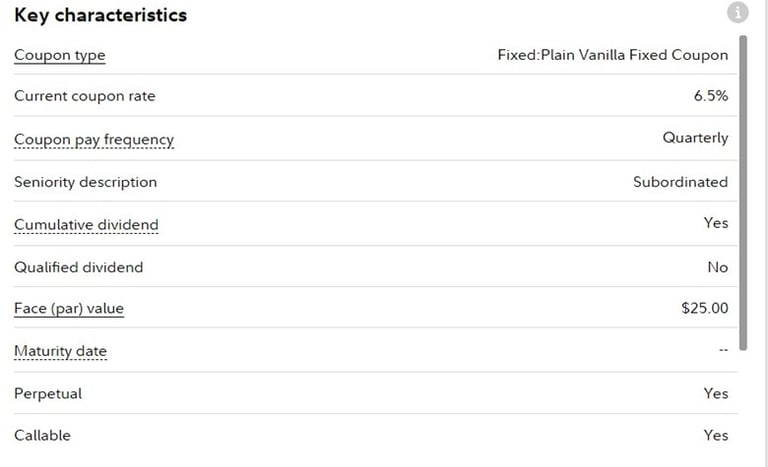This screenshot has height=467, width=768.
Task: Open the Coupon pay frequency definition
Action: (94, 140)
